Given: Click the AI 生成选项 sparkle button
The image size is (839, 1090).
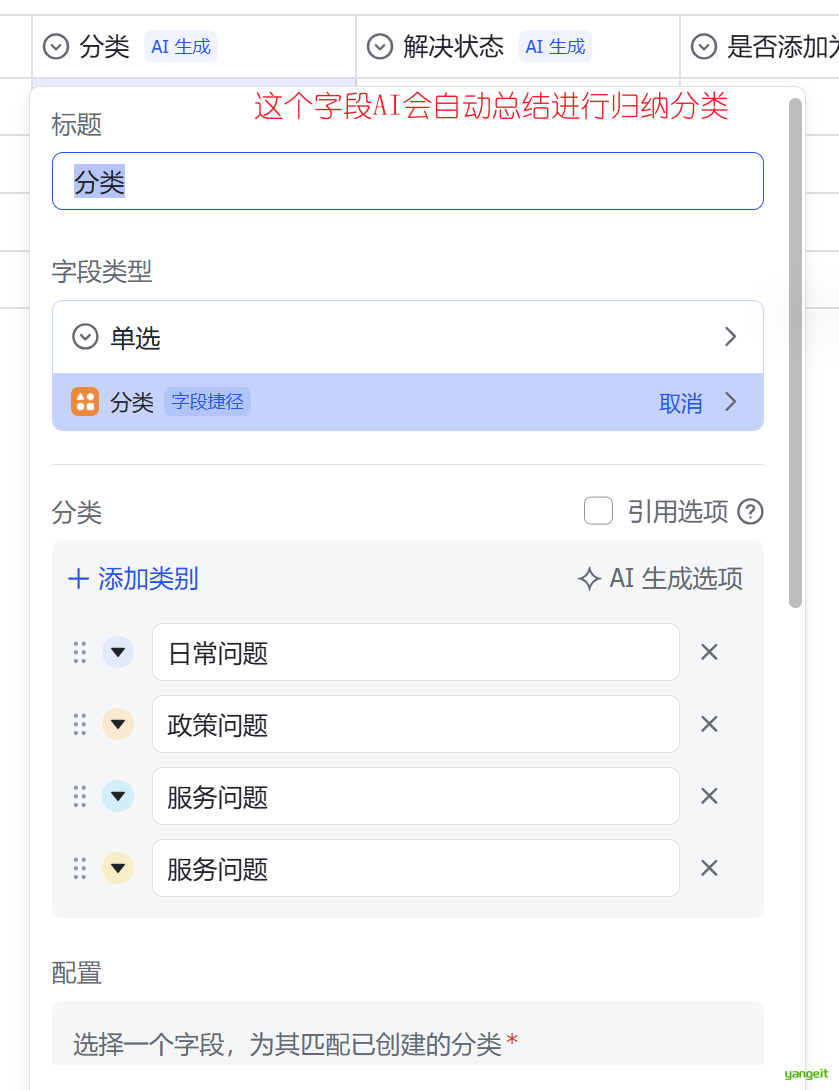Looking at the screenshot, I should 661,579.
